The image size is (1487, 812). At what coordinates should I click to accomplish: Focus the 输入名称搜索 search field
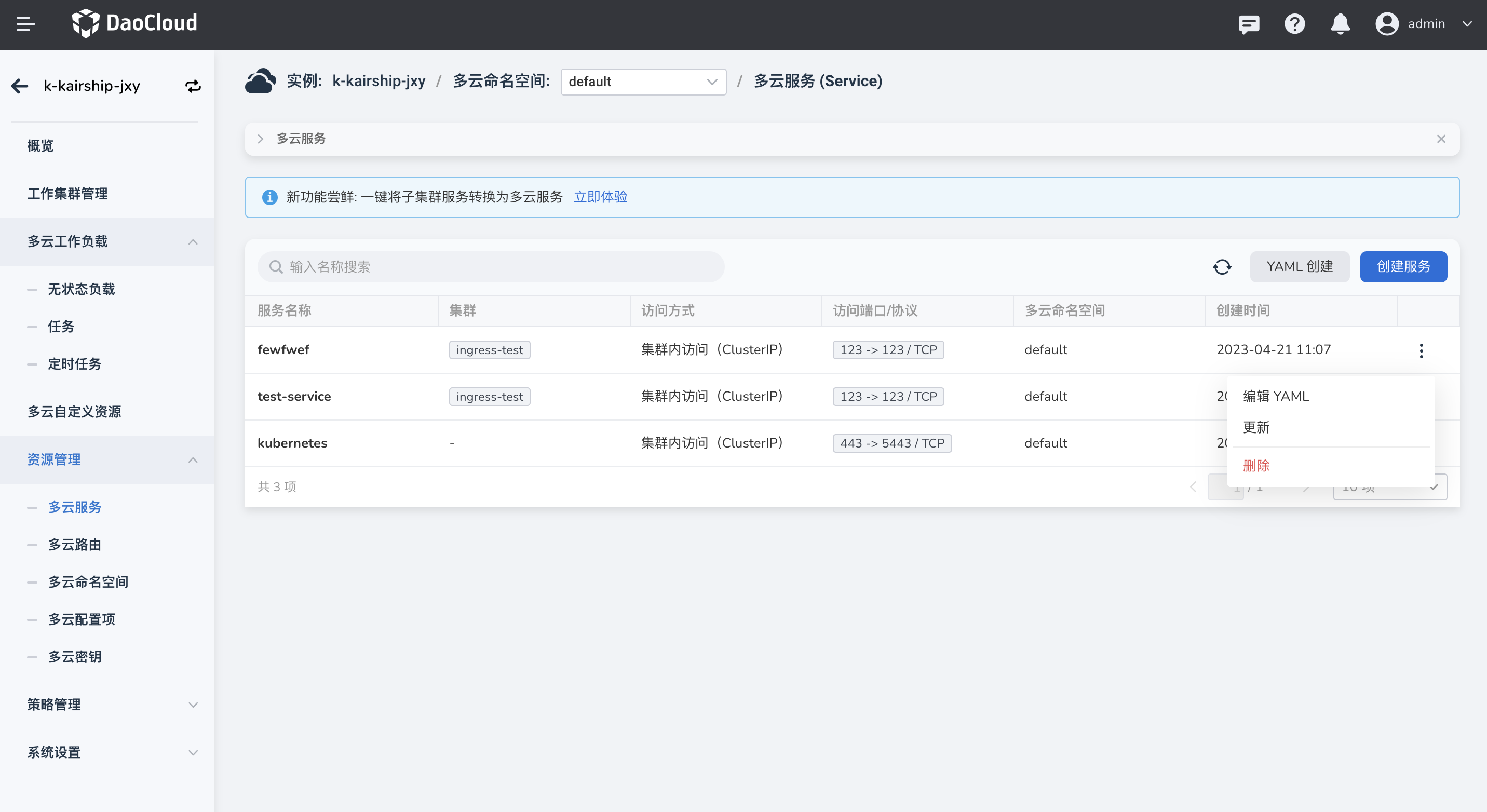tap(491, 267)
